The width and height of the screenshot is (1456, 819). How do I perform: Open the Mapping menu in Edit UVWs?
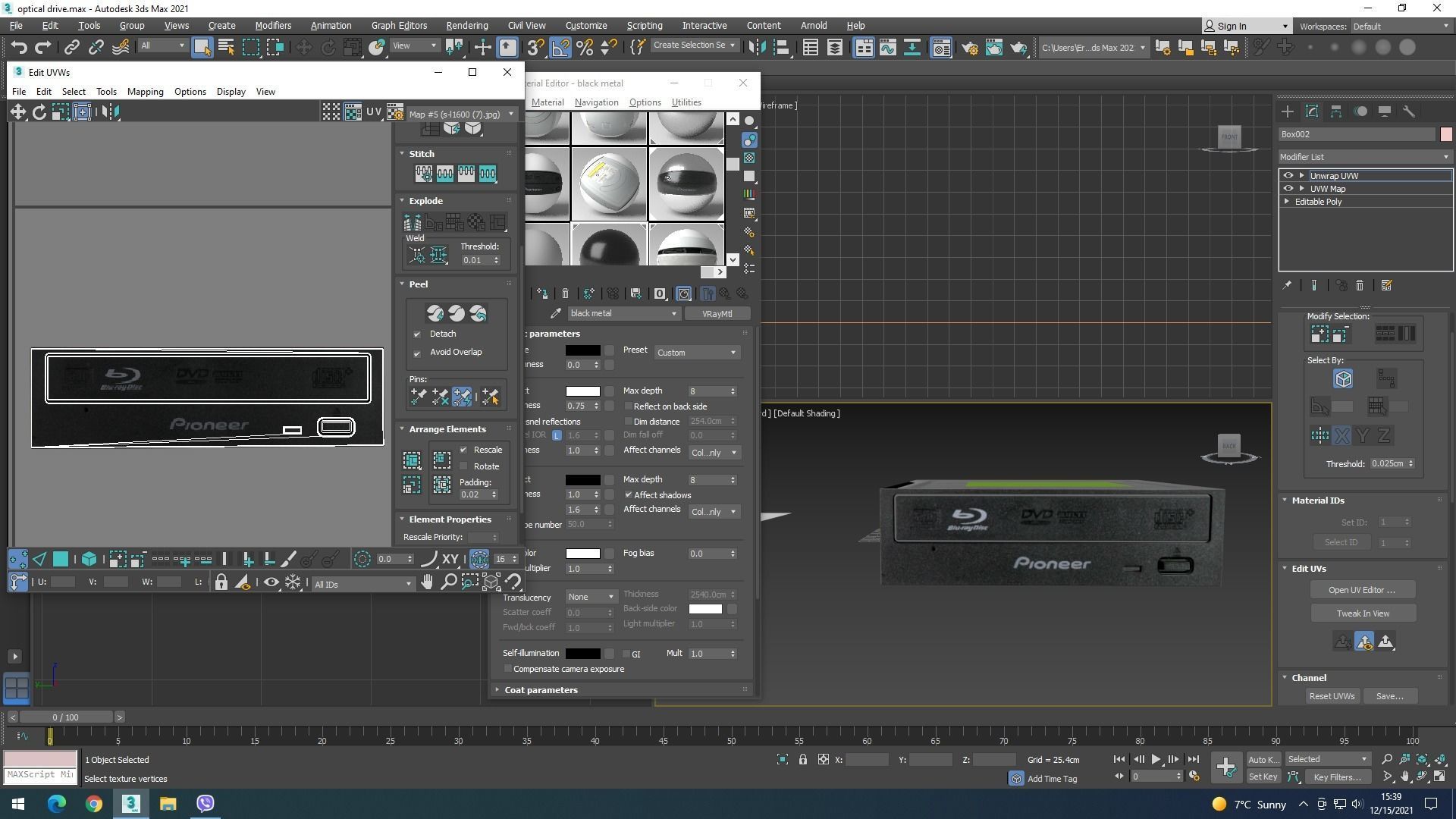(x=145, y=92)
